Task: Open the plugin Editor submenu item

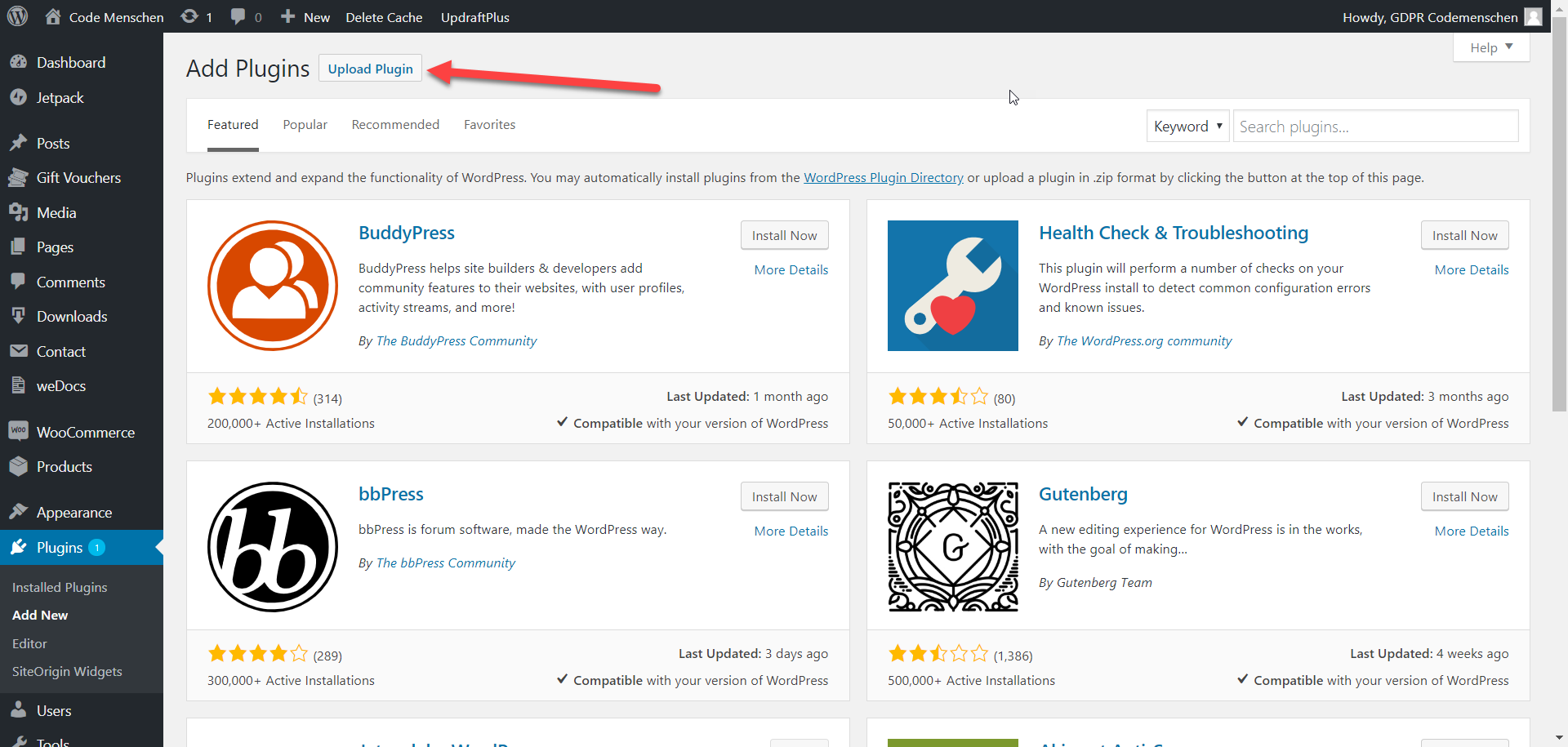Action: click(x=29, y=643)
